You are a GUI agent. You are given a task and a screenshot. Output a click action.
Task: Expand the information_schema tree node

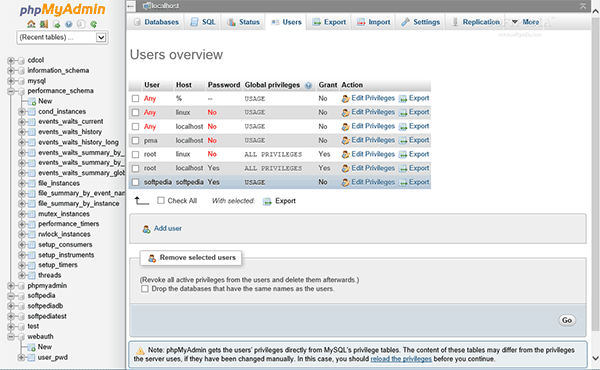(x=11, y=70)
